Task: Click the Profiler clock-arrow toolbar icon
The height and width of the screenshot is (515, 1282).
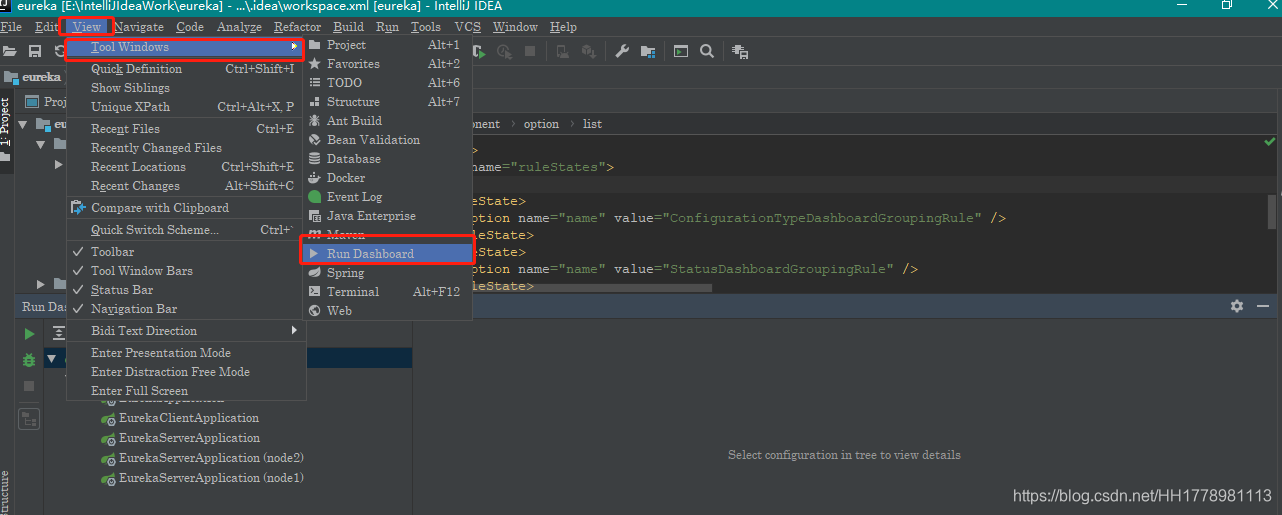Action: point(505,51)
